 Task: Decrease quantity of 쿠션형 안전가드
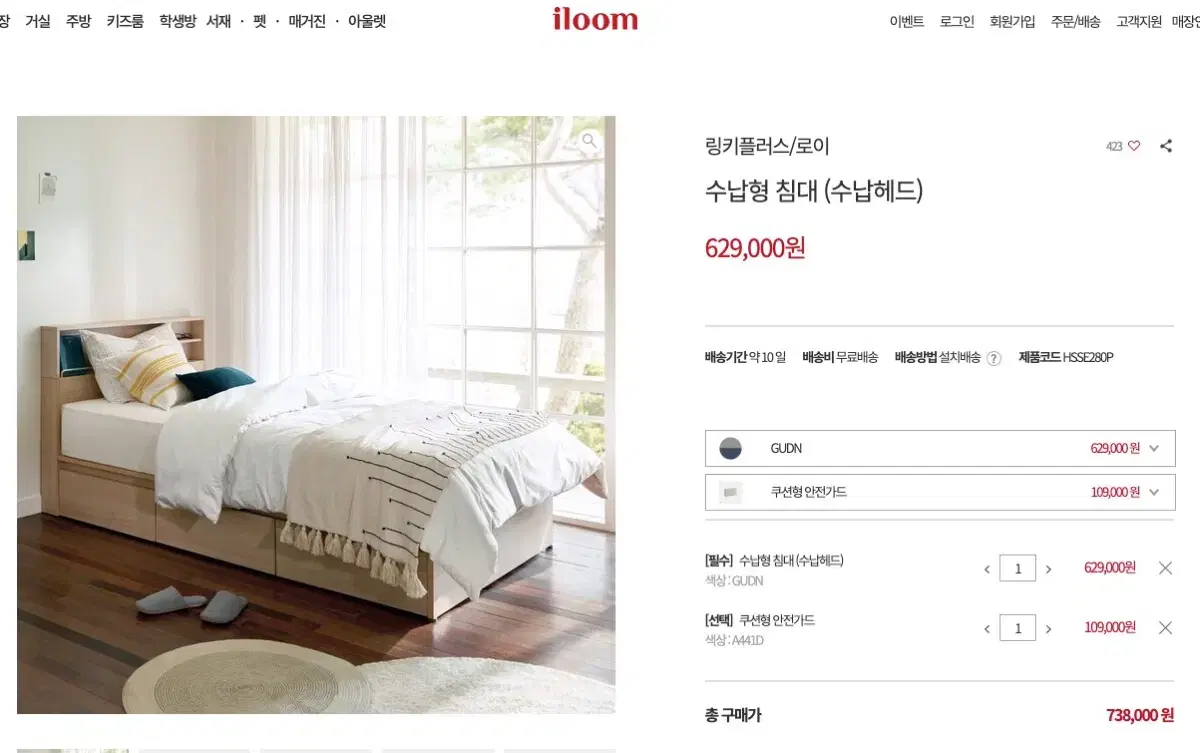[x=987, y=629]
